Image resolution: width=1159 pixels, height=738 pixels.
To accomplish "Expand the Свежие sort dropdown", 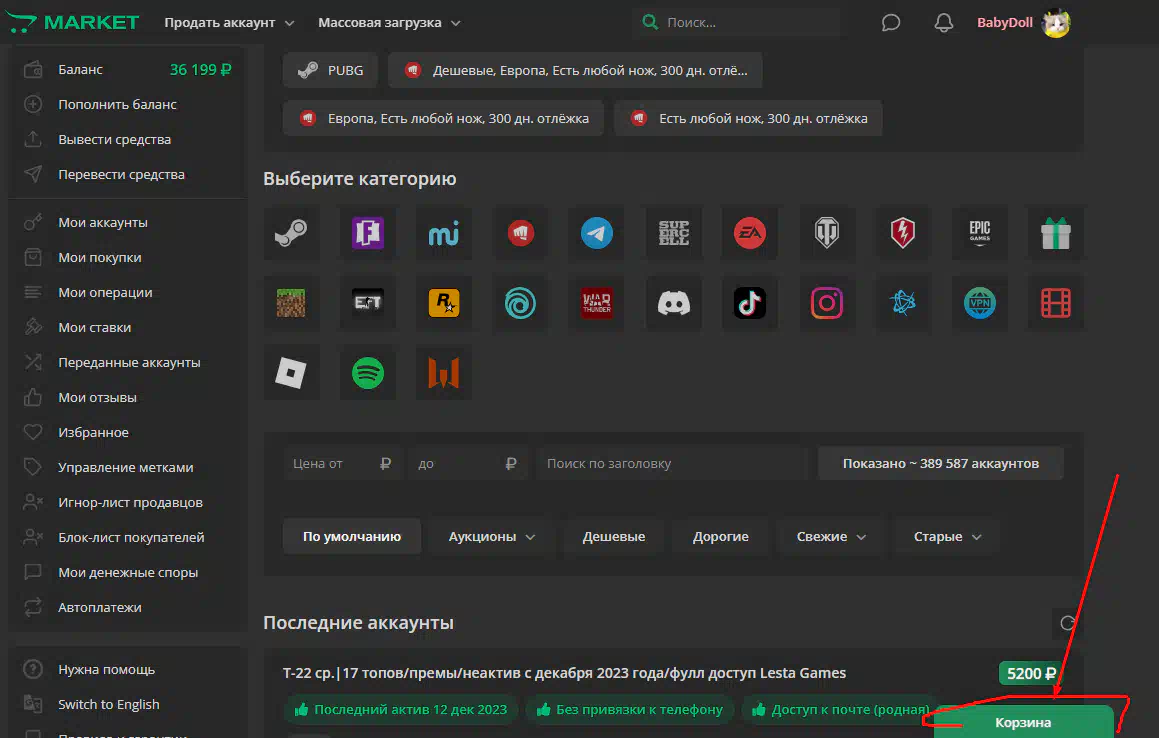I will [x=831, y=537].
